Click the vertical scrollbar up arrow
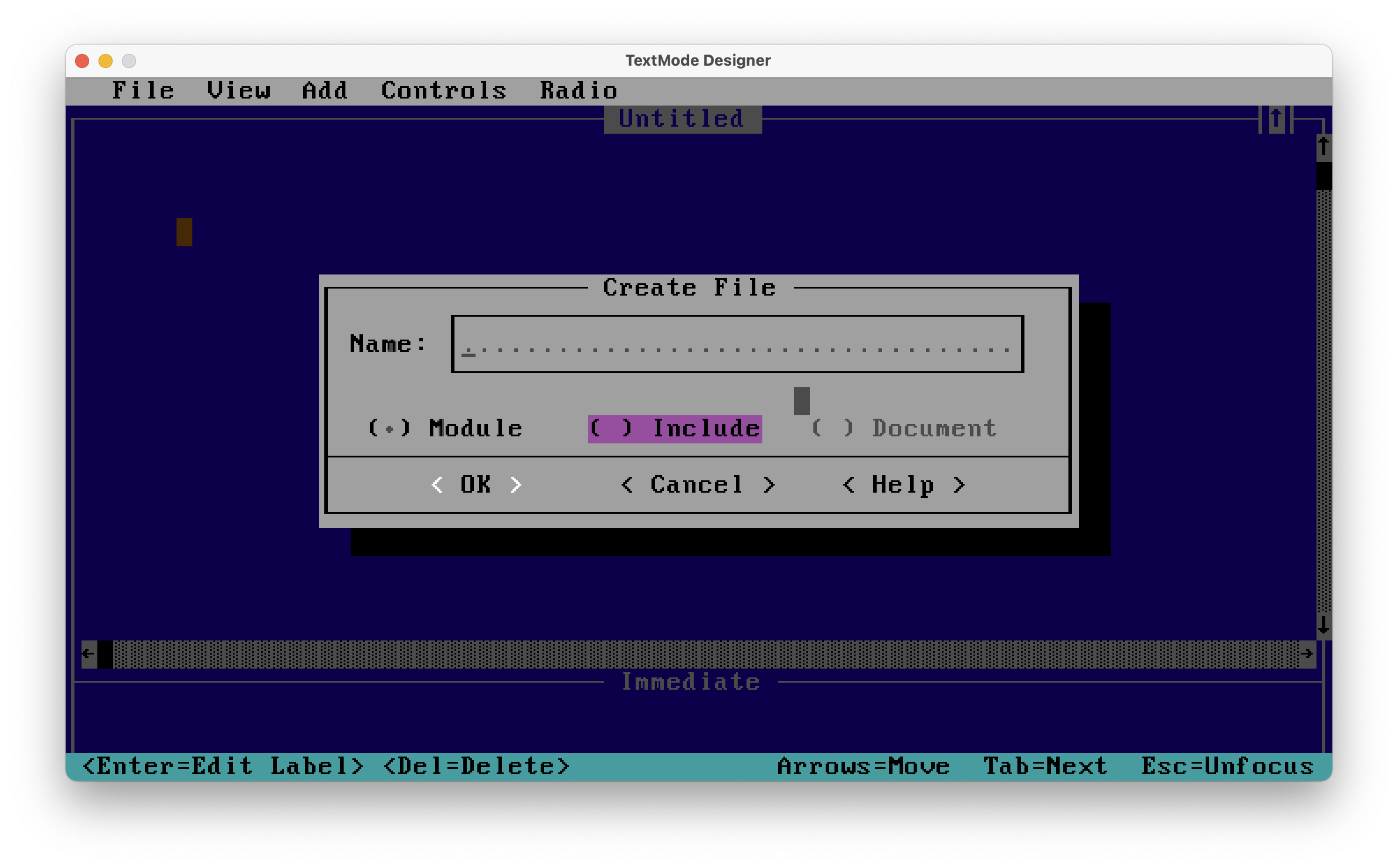 tap(1324, 147)
